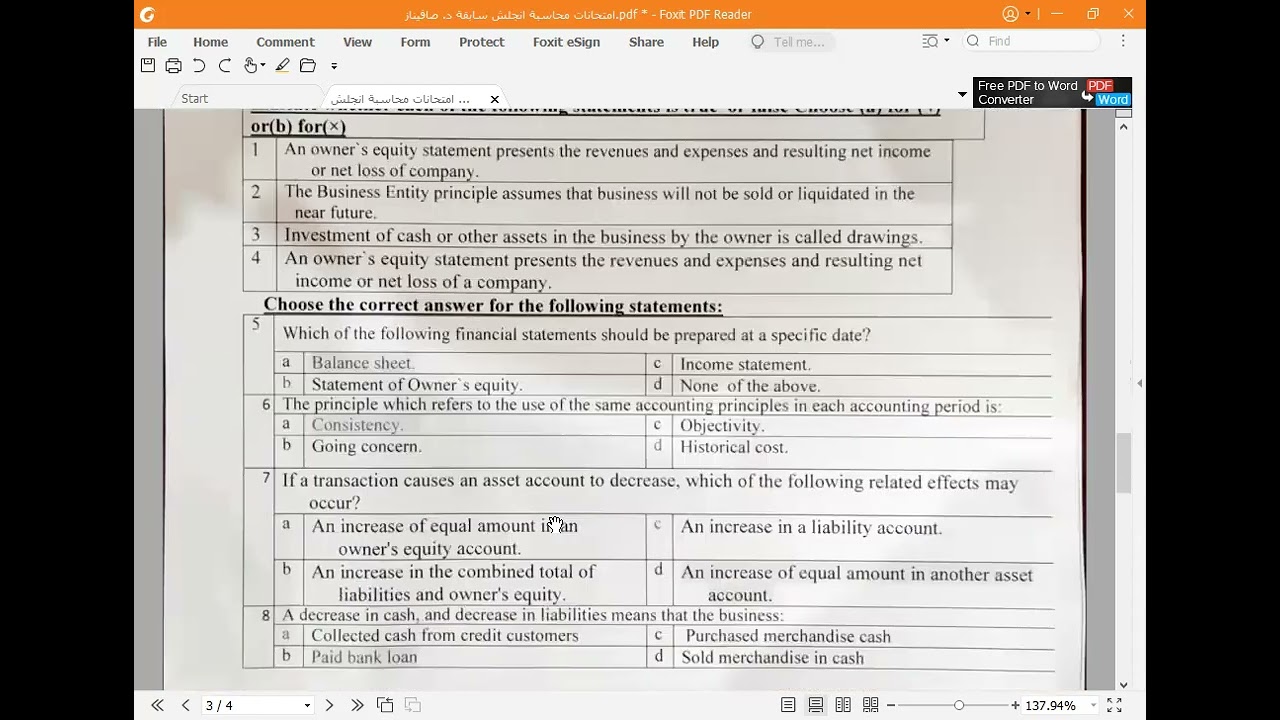Select continuous facing view mode
1280x720 pixels.
tap(871, 705)
